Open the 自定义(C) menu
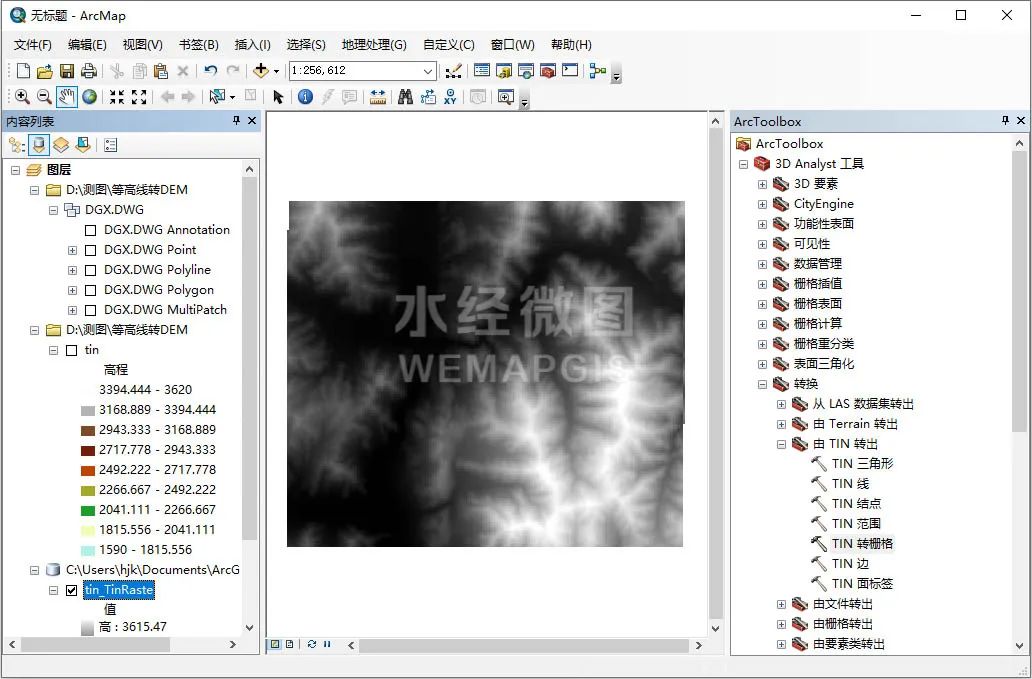This screenshot has height=679, width=1032. pos(448,45)
